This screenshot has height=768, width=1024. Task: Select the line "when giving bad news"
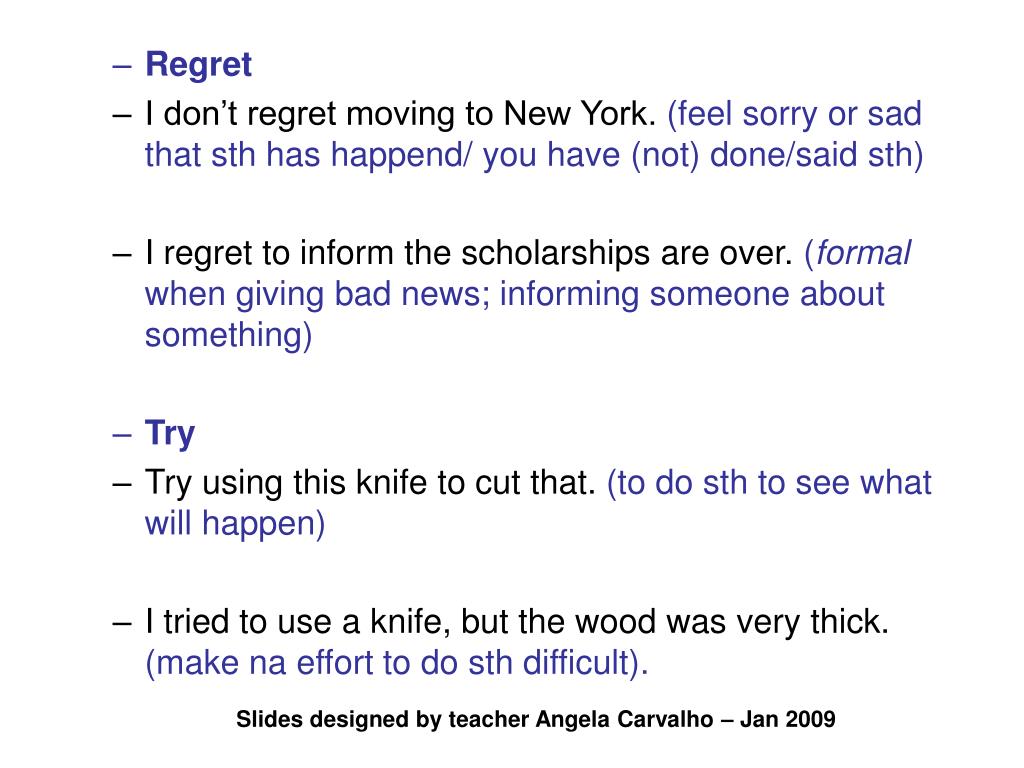click(514, 295)
